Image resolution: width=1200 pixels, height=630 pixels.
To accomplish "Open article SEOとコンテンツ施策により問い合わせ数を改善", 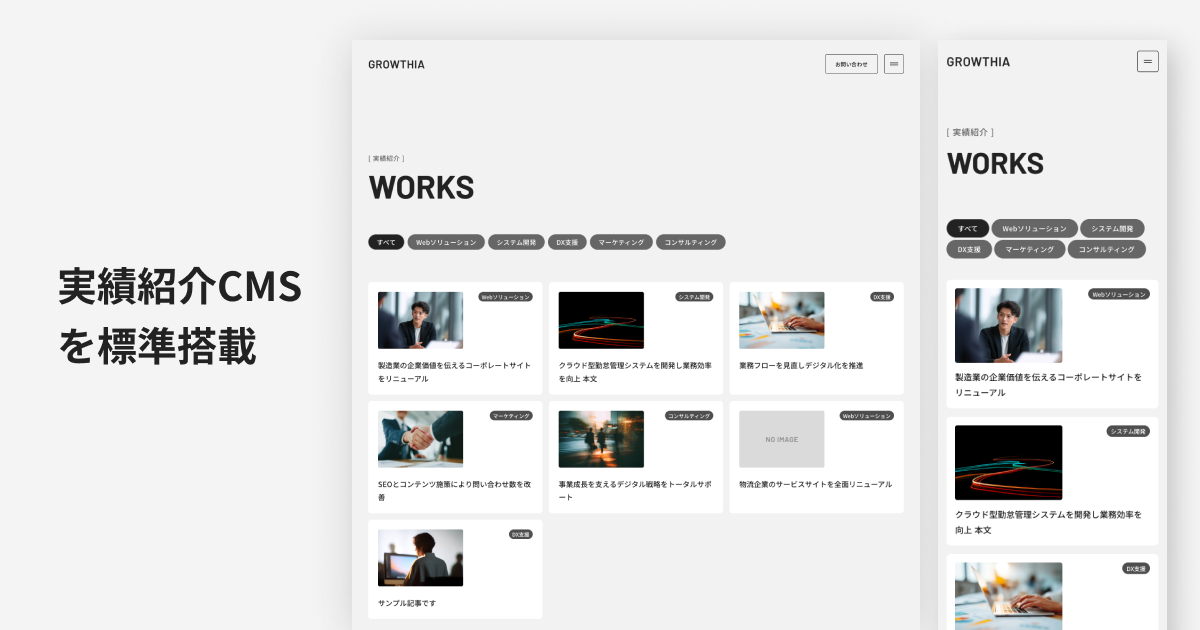I will click(455, 491).
